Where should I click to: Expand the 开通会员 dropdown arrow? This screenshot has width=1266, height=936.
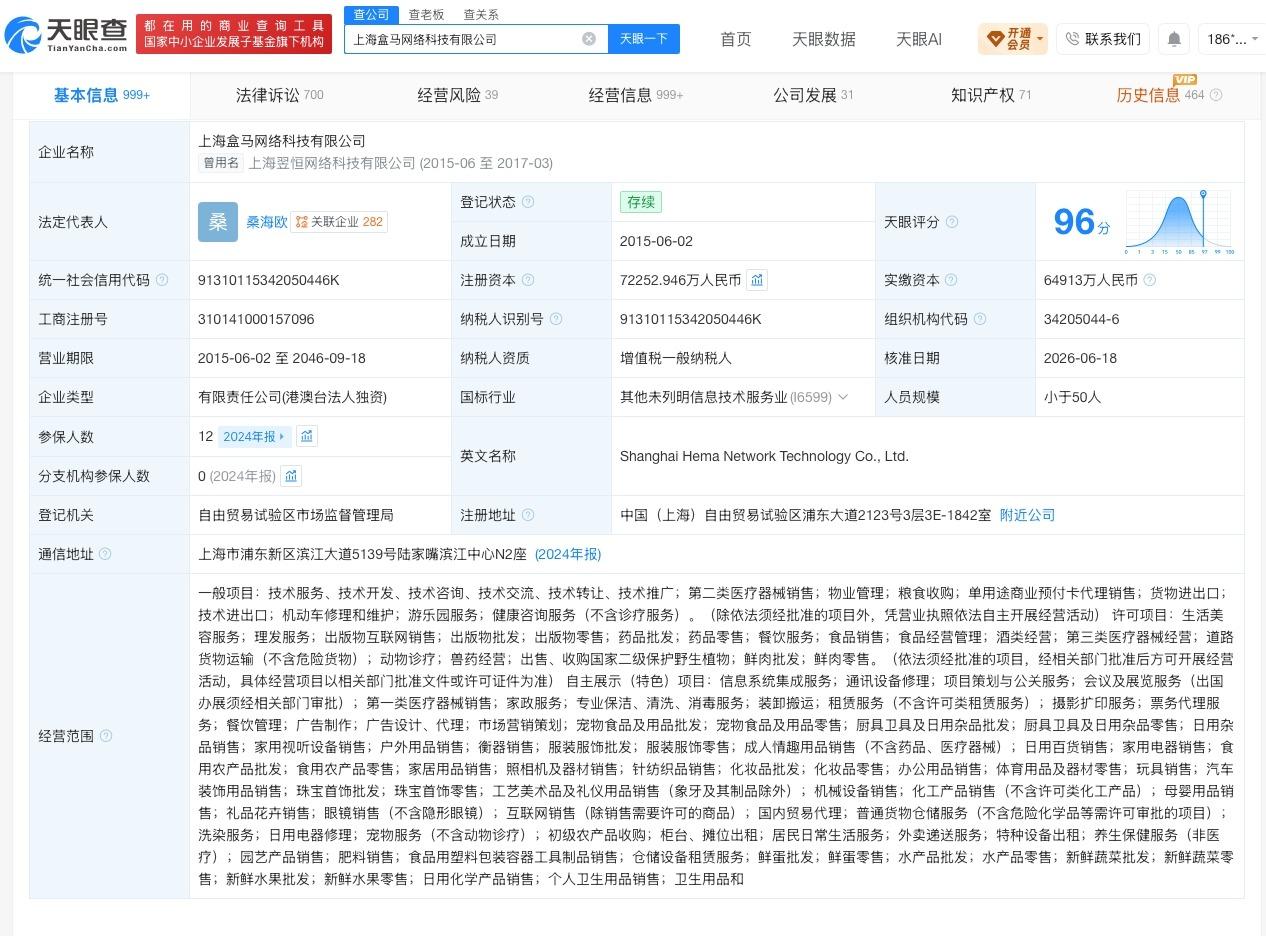1040,39
